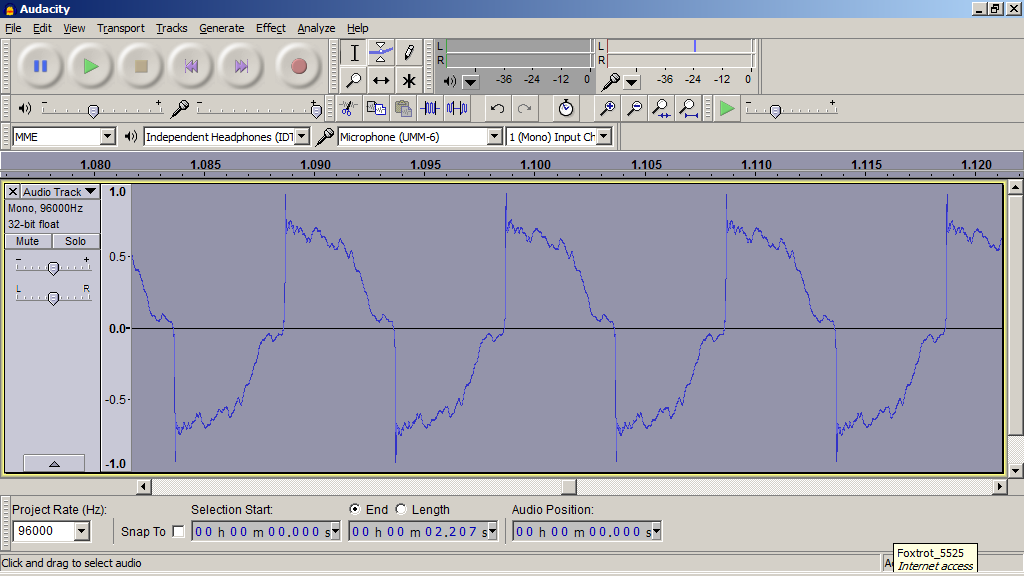The image size is (1024, 576).
Task: Open Audio Position time format dropdown
Action: (x=656, y=531)
